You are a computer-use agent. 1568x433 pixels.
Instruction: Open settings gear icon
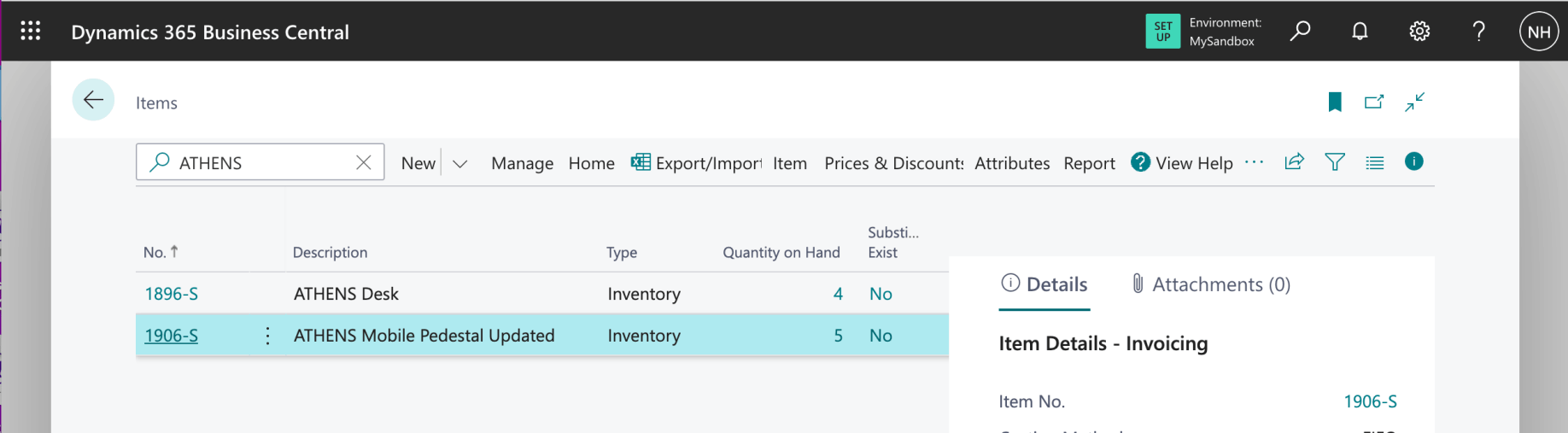pyautogui.click(x=1419, y=32)
